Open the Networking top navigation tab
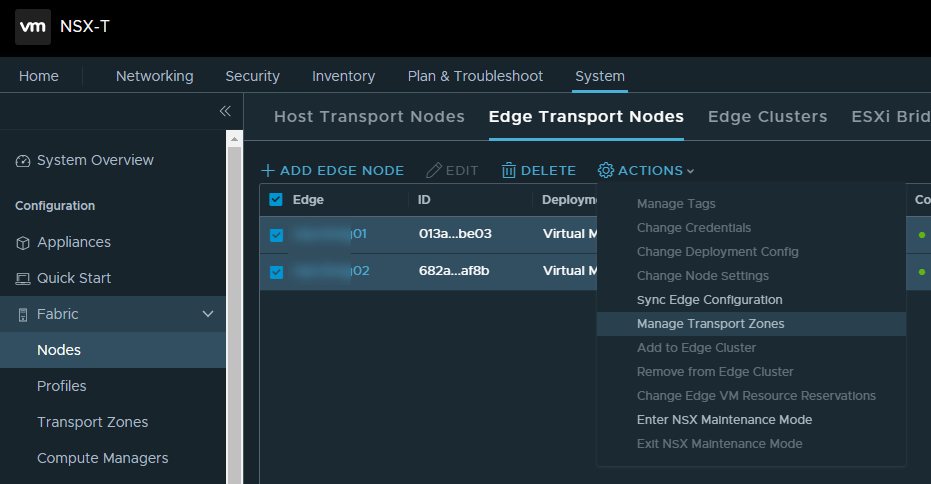This screenshot has height=484, width=931. 154,76
